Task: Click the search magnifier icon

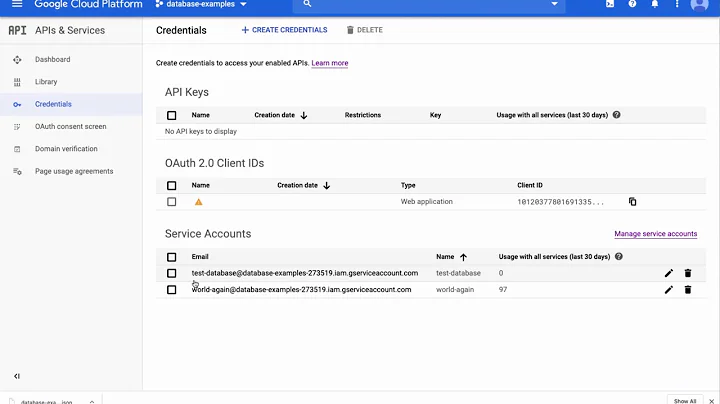Action: pos(307,4)
